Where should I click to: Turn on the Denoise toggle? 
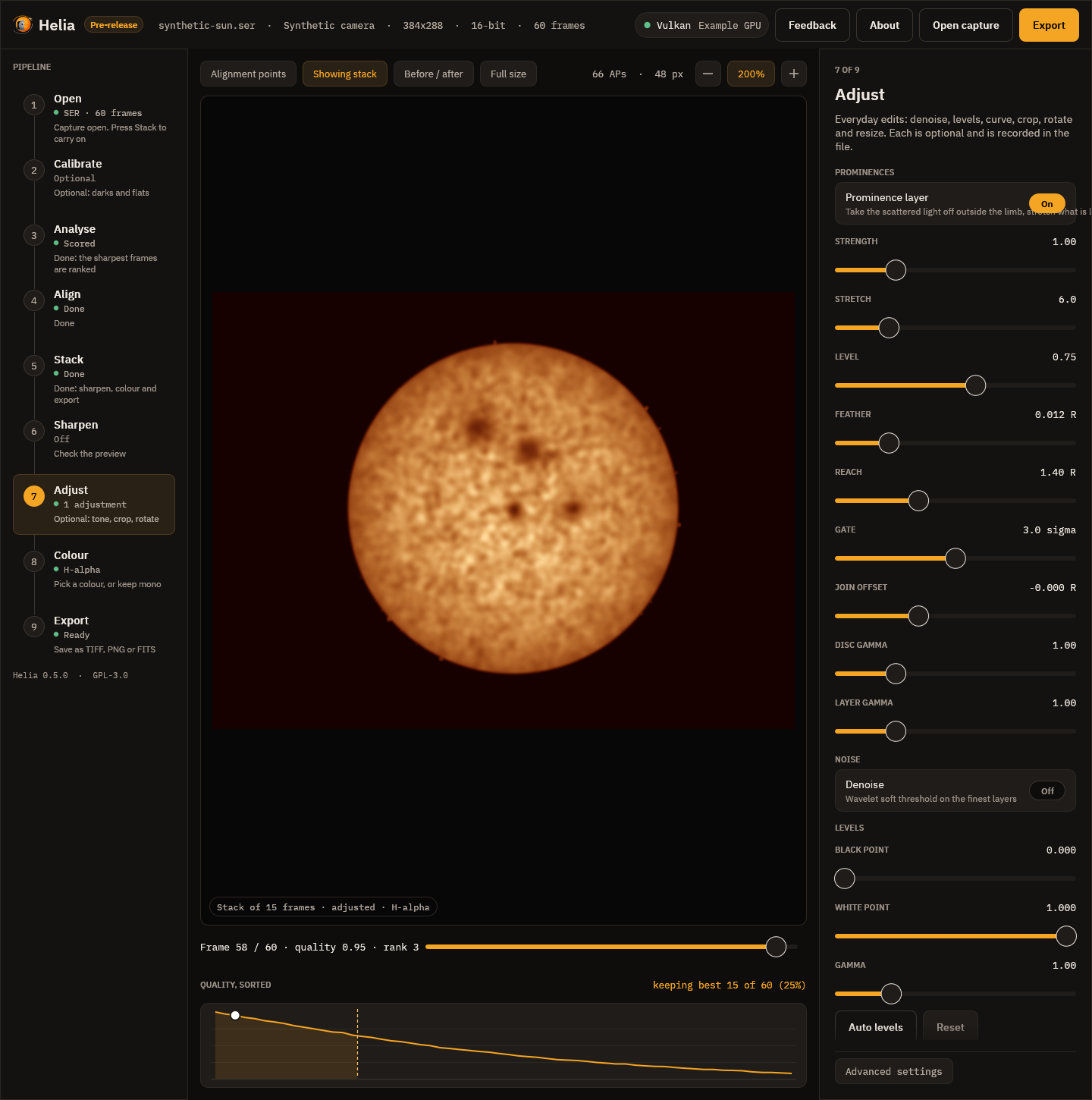(1046, 790)
